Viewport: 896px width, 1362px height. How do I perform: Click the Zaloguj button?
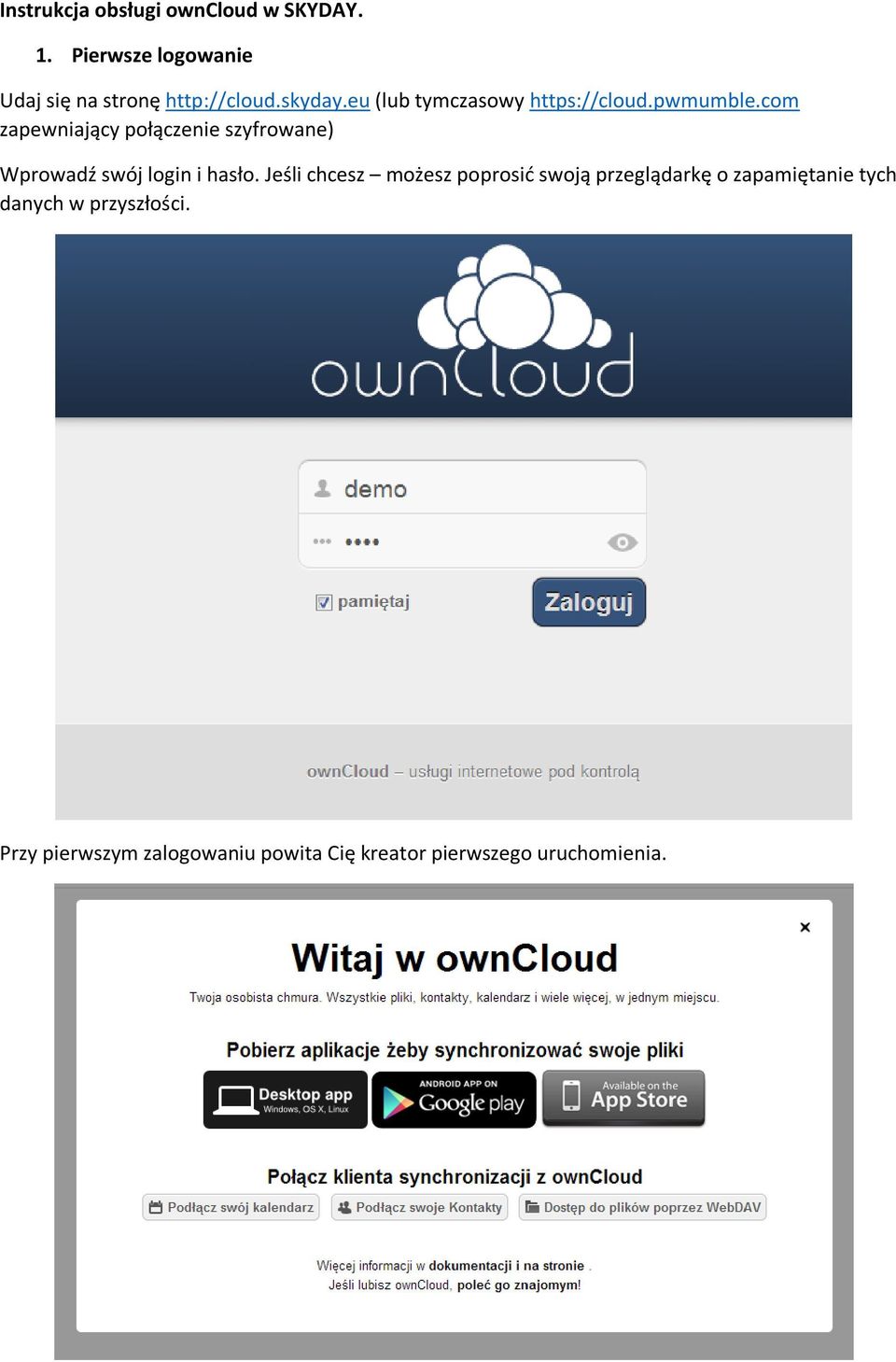(x=589, y=602)
